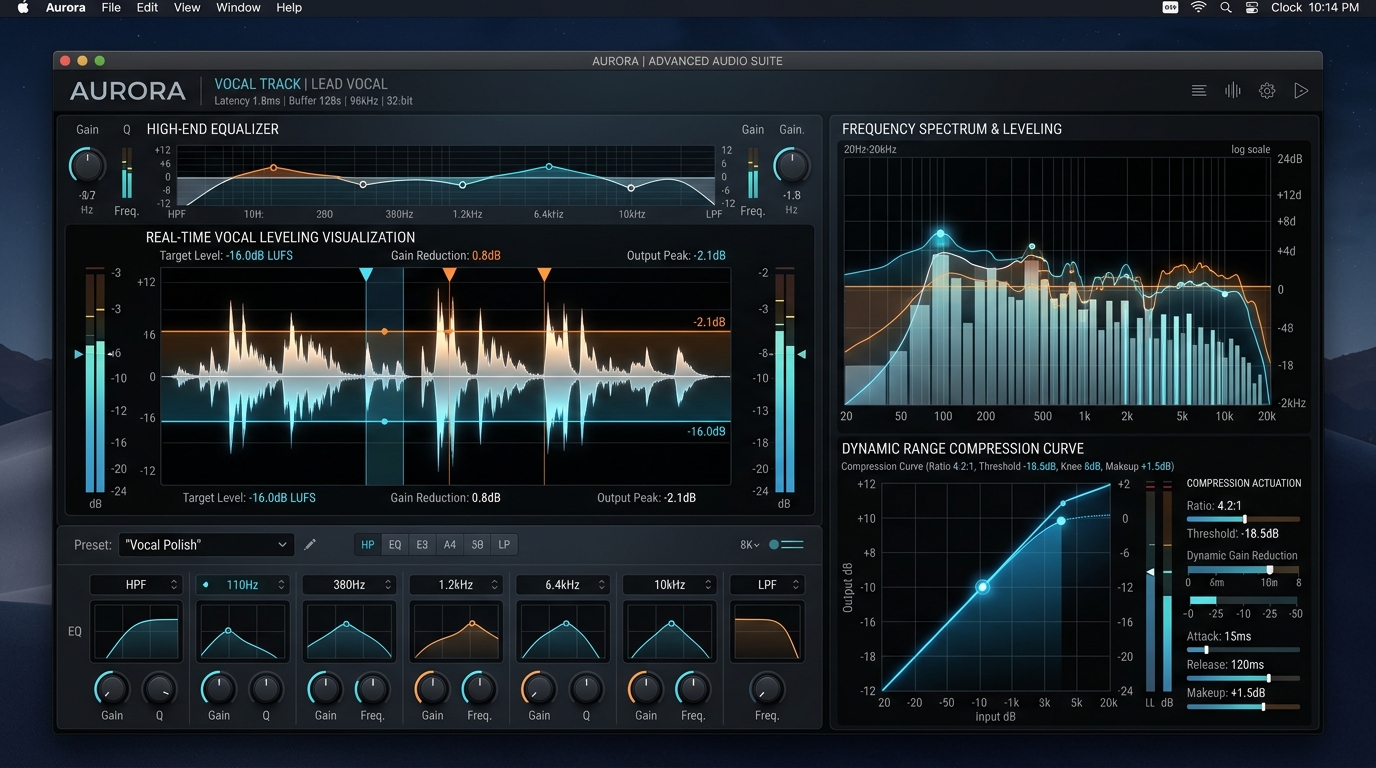Open the Vocal Polish preset dropdown
Screen dimensions: 1376x768
[x=206, y=545]
